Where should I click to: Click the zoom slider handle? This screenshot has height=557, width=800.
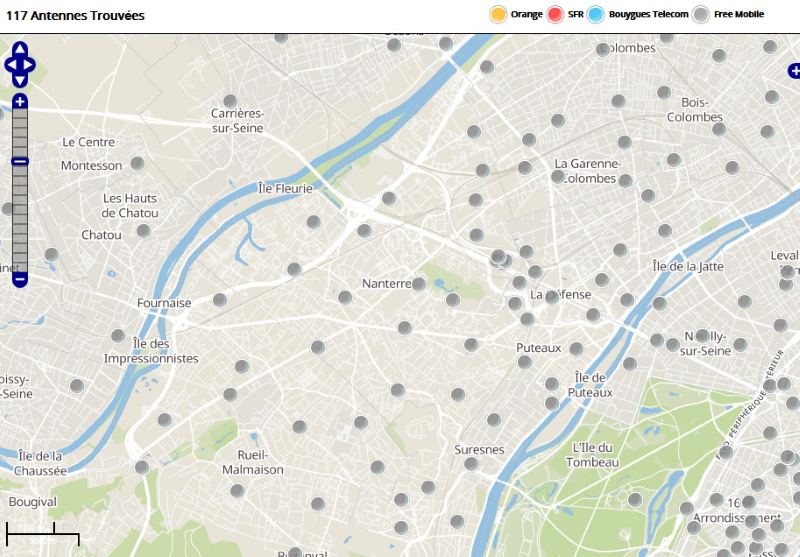pos(20,162)
